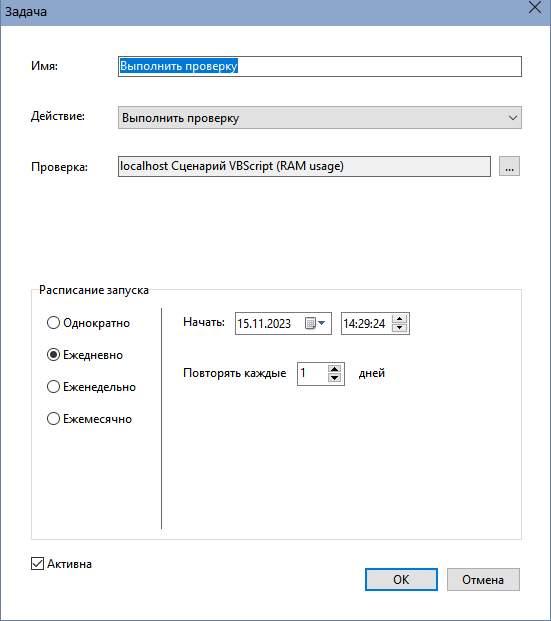Click the Проверка field with localhost script
The height and width of the screenshot is (621, 551).
click(304, 166)
